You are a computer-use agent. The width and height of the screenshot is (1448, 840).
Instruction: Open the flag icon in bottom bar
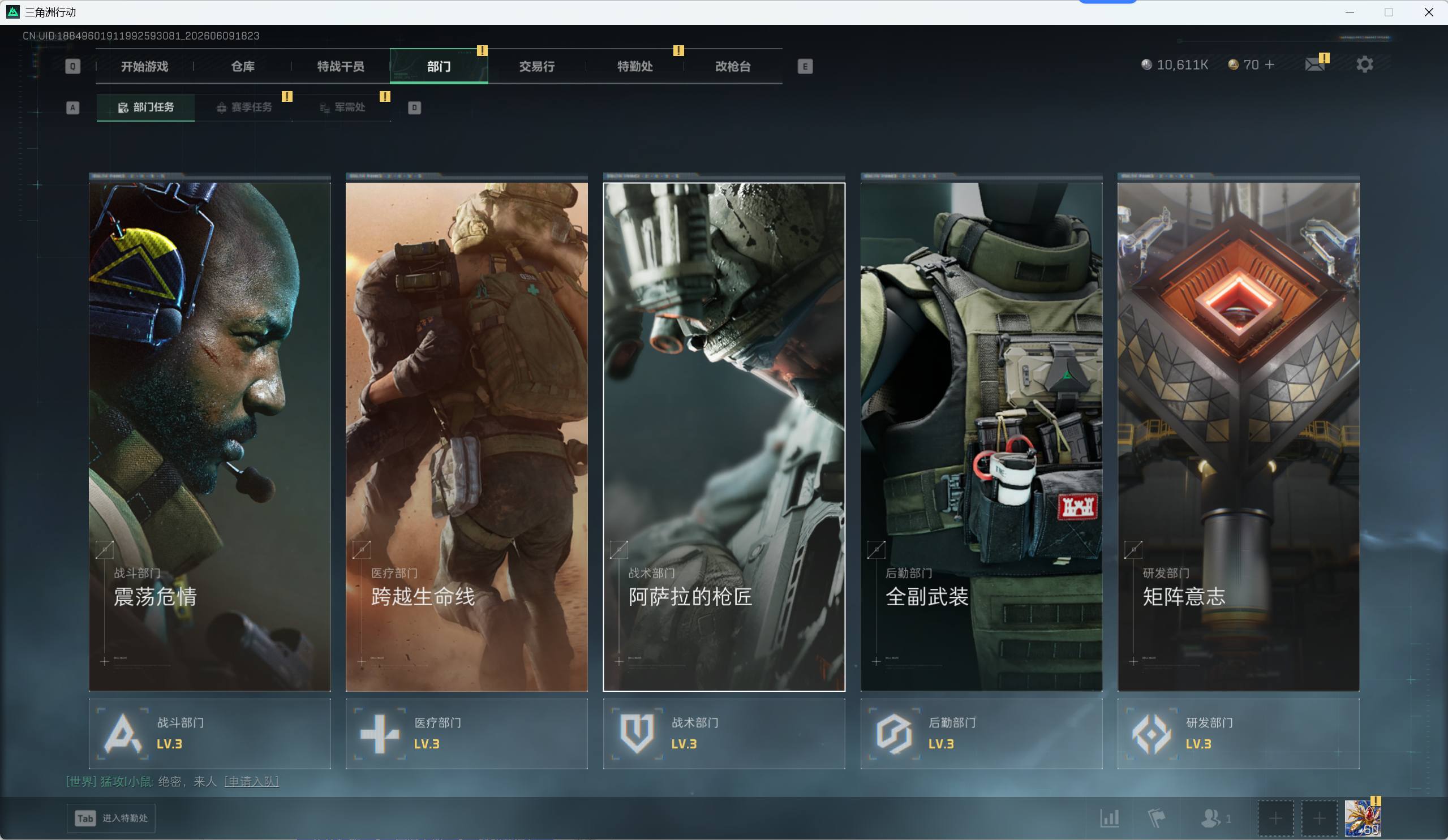pyautogui.click(x=1156, y=818)
